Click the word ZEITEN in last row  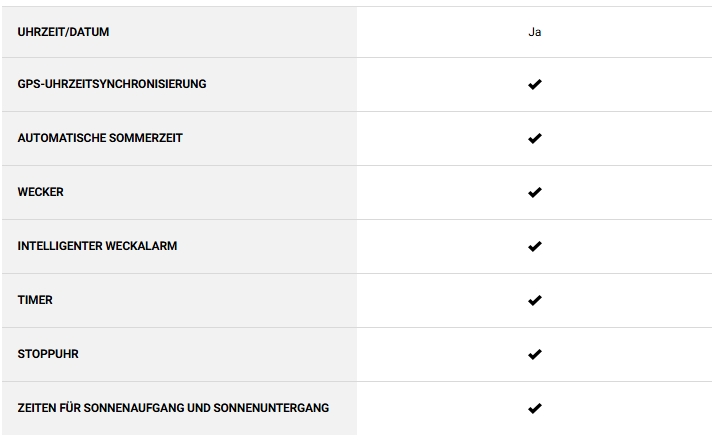pyautogui.click(x=39, y=408)
